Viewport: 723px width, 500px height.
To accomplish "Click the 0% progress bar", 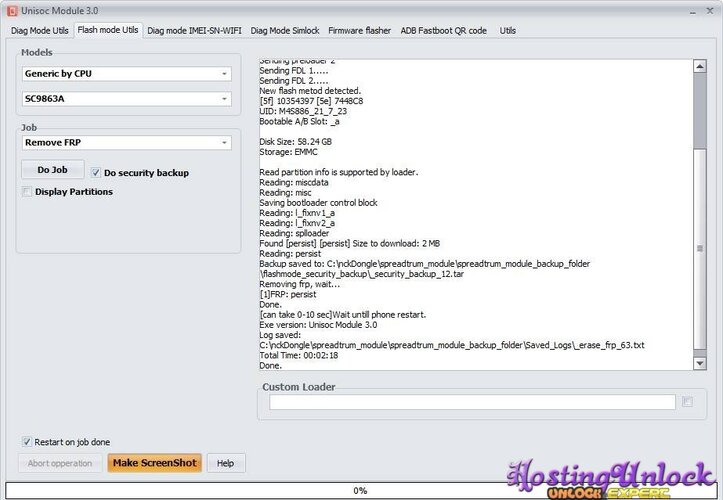I will tap(360, 490).
